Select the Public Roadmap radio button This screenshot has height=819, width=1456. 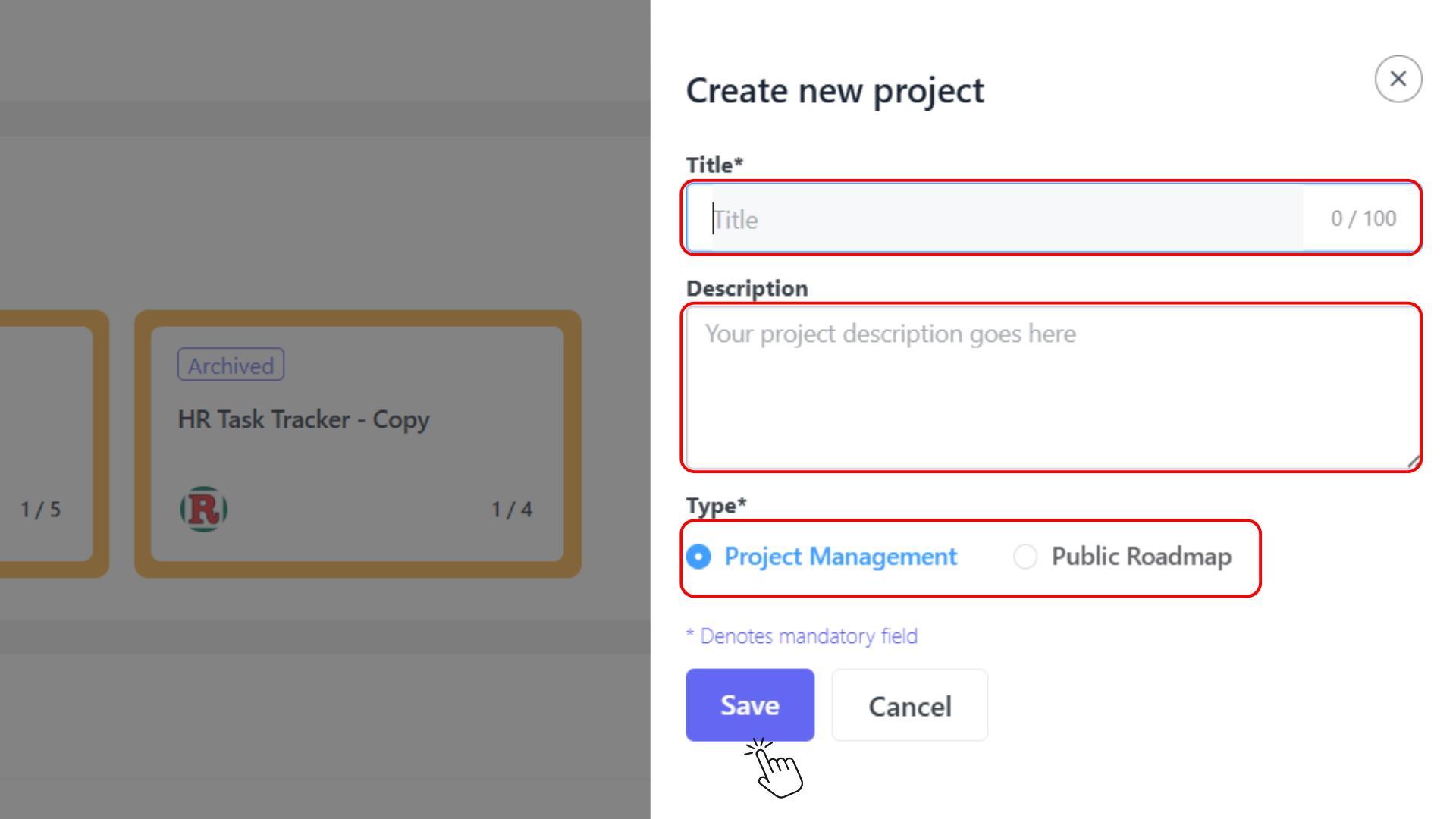pos(1025,557)
